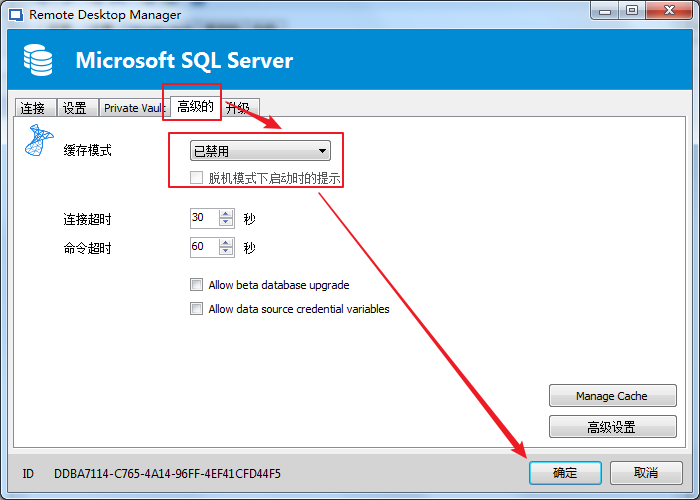This screenshot has height=500, width=700.
Task: Decrease 命令超时 with the down arrow
Action: 226,251
